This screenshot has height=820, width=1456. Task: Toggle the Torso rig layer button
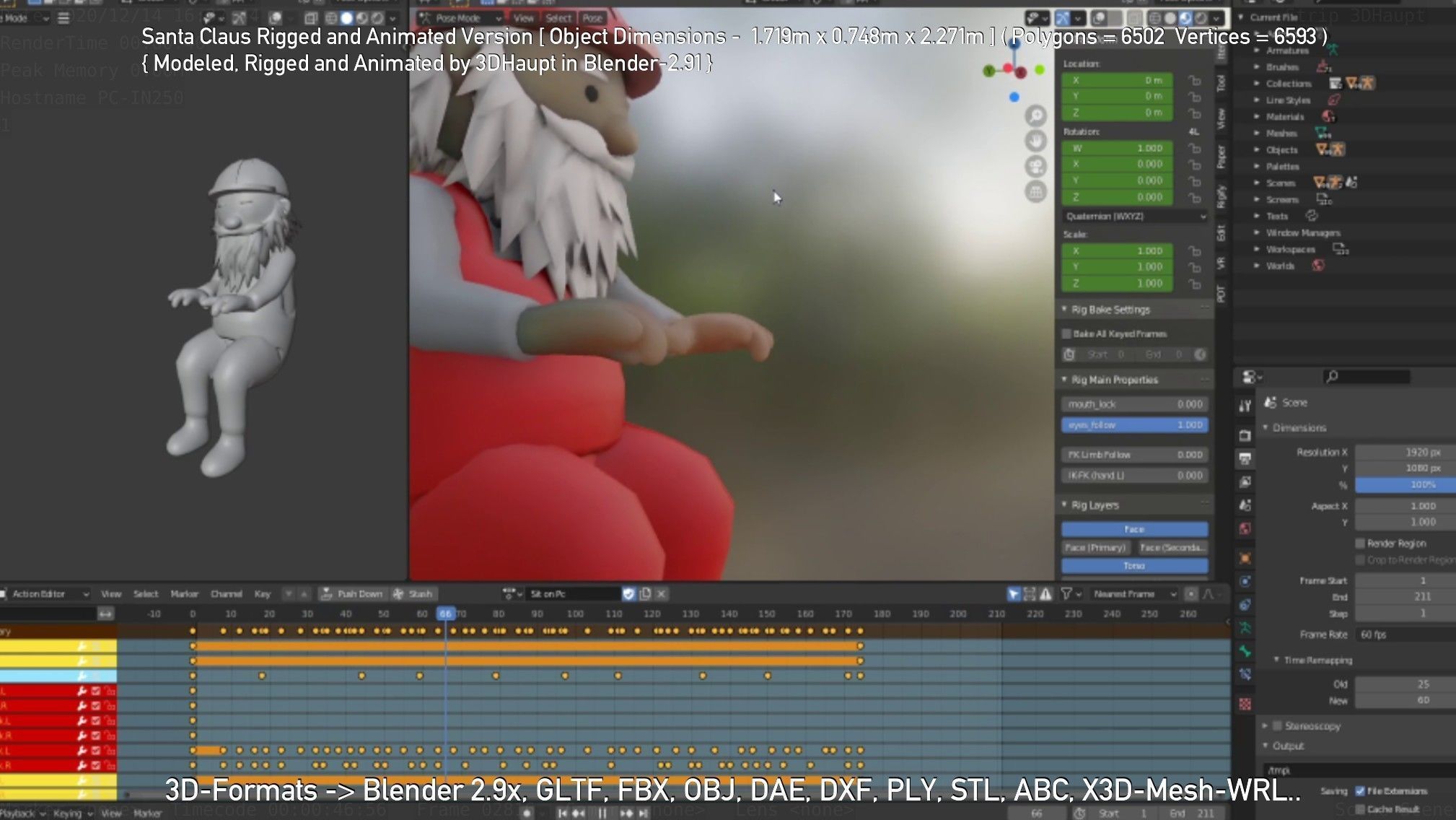pos(1135,566)
